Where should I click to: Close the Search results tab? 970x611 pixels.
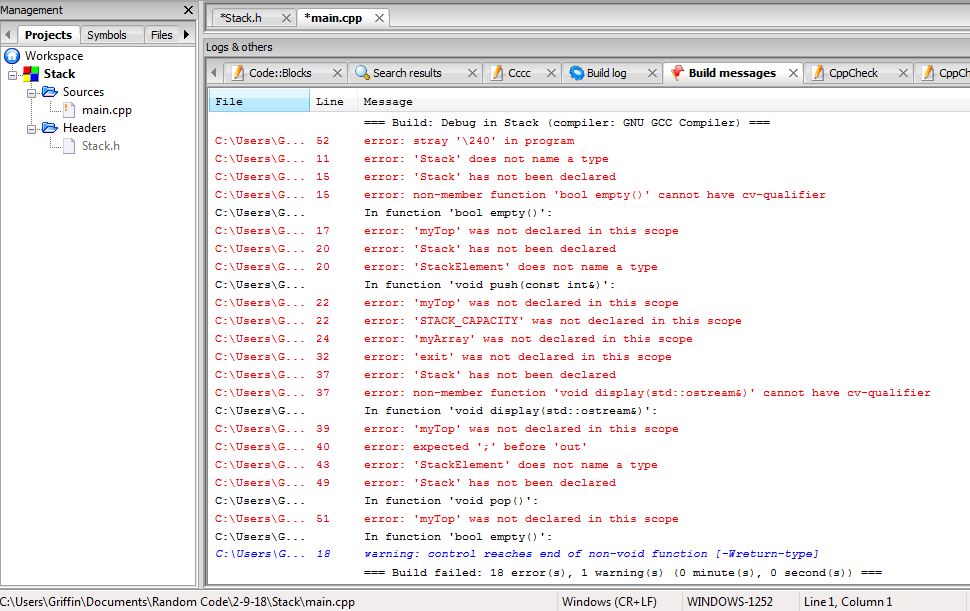[x=472, y=73]
